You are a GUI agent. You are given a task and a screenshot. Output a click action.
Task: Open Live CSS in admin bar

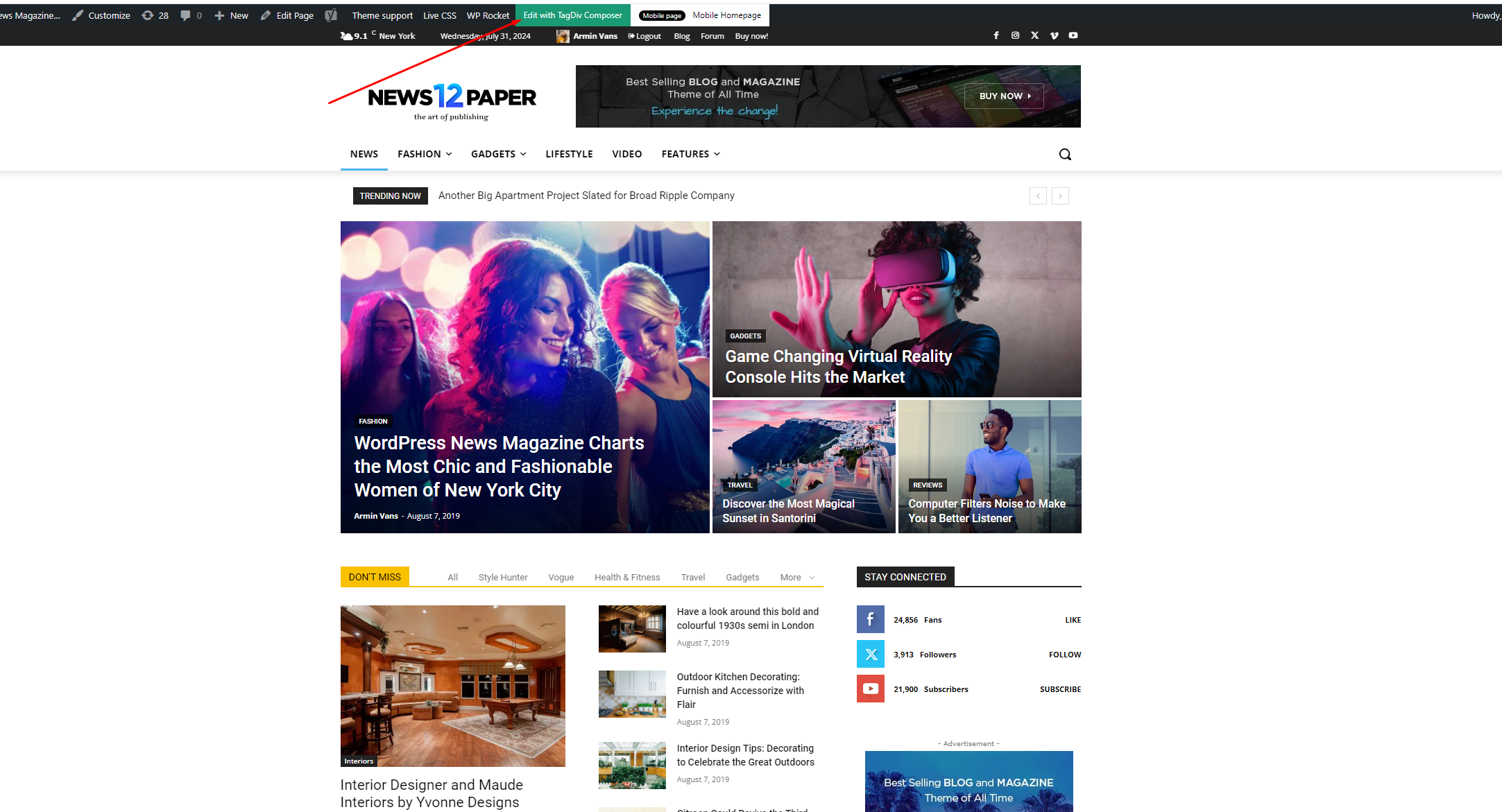(440, 15)
